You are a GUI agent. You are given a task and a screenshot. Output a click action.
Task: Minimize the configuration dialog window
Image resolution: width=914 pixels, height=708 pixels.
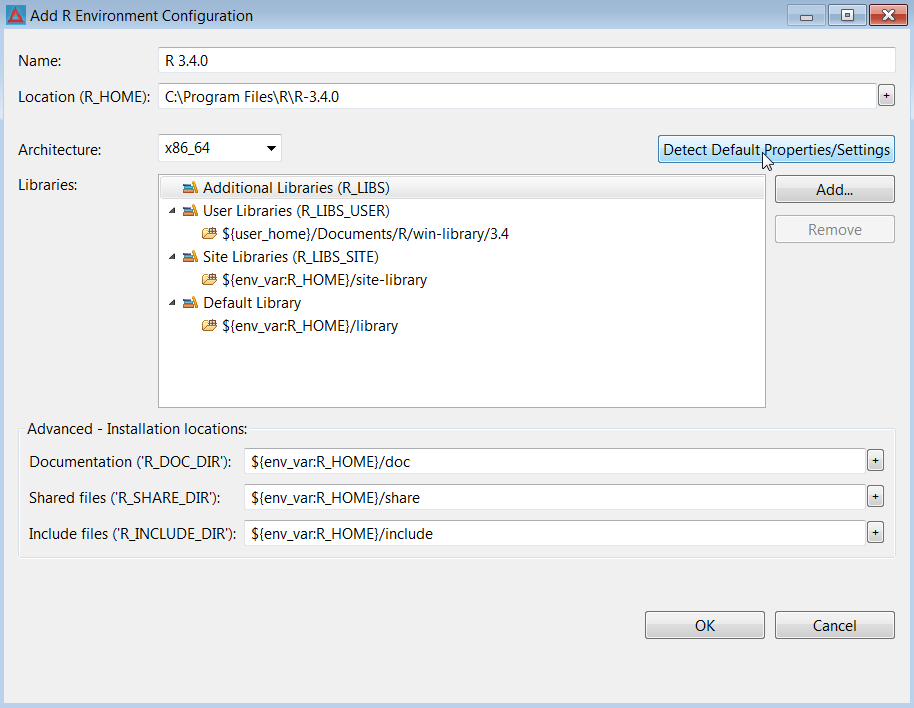tap(806, 16)
